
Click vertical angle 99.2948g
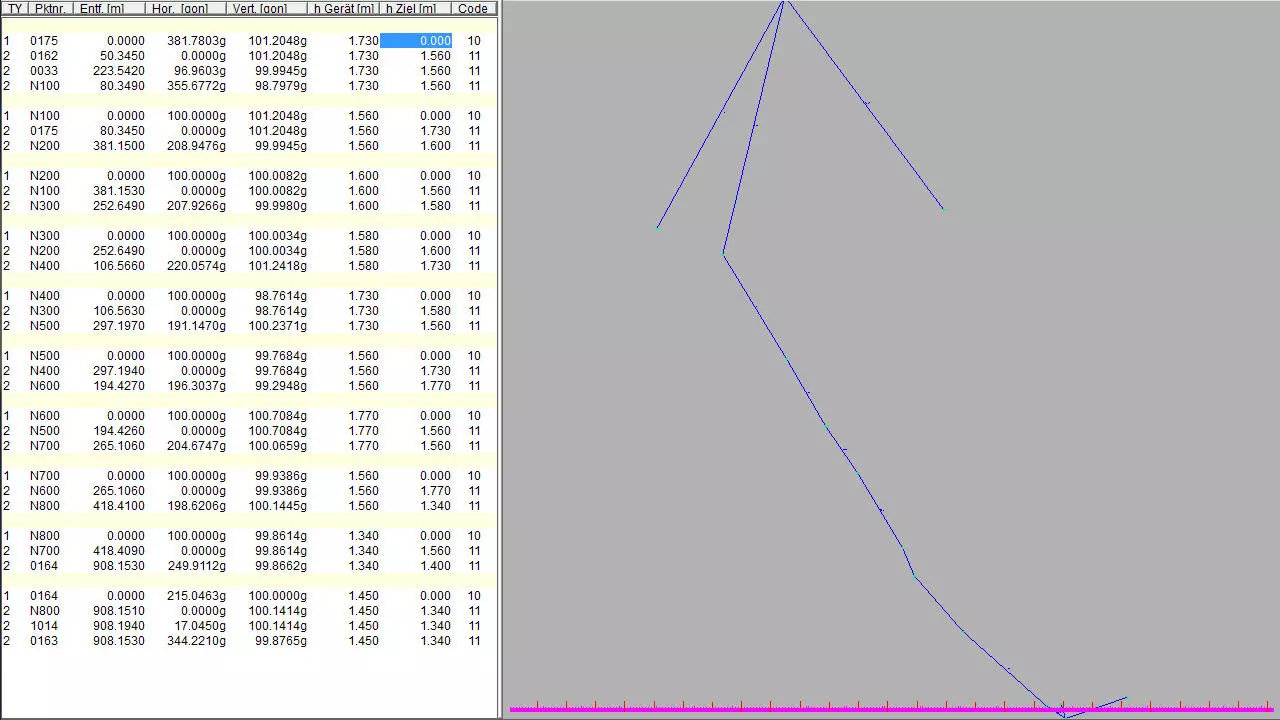[280, 386]
